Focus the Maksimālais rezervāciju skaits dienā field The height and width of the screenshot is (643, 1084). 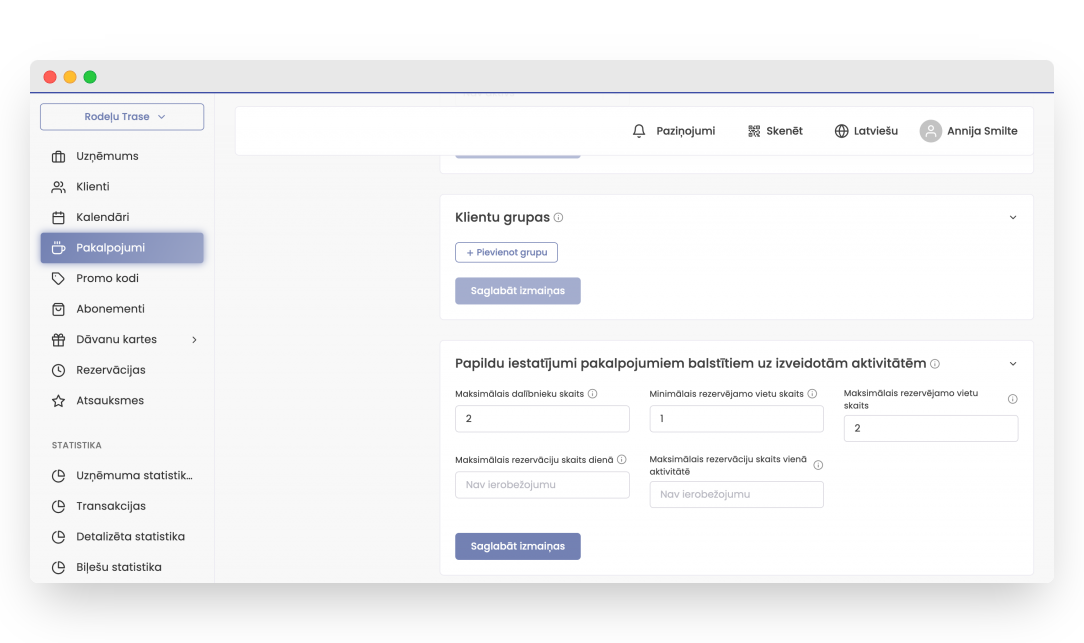[542, 485]
